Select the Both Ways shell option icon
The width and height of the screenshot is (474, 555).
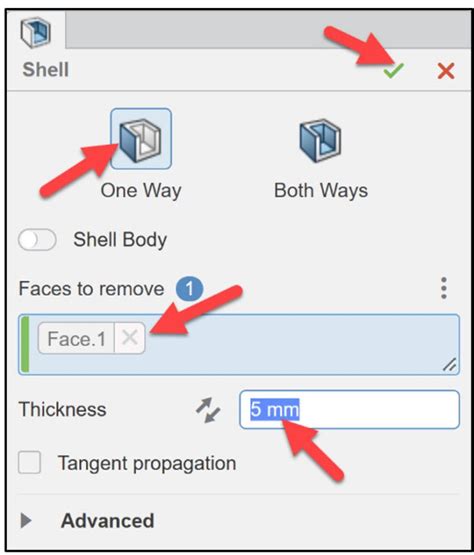pos(320,140)
